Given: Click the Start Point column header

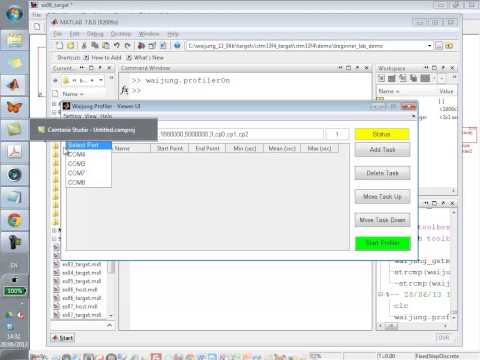Looking at the screenshot, I should coord(170,148).
